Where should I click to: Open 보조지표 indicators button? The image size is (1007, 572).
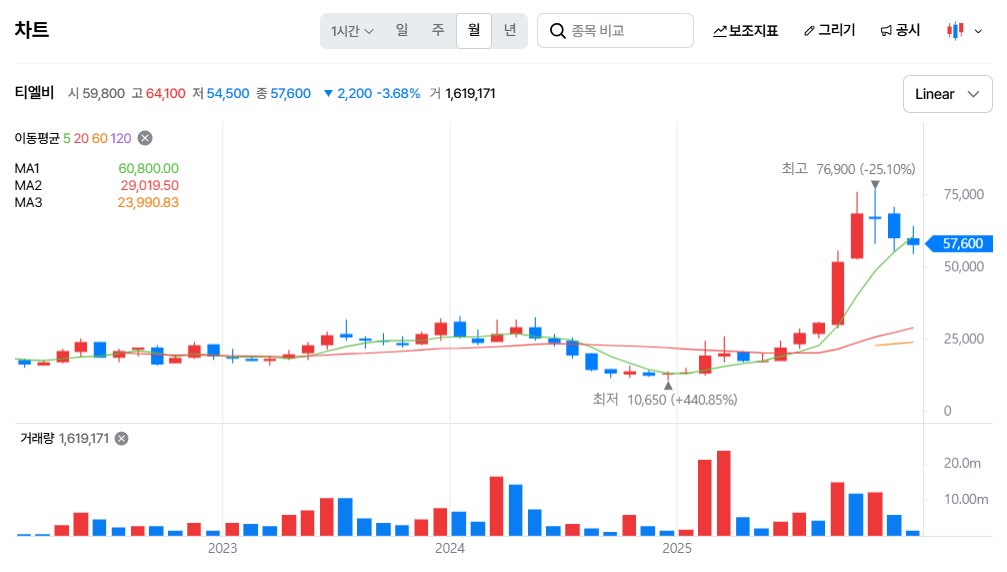click(746, 30)
